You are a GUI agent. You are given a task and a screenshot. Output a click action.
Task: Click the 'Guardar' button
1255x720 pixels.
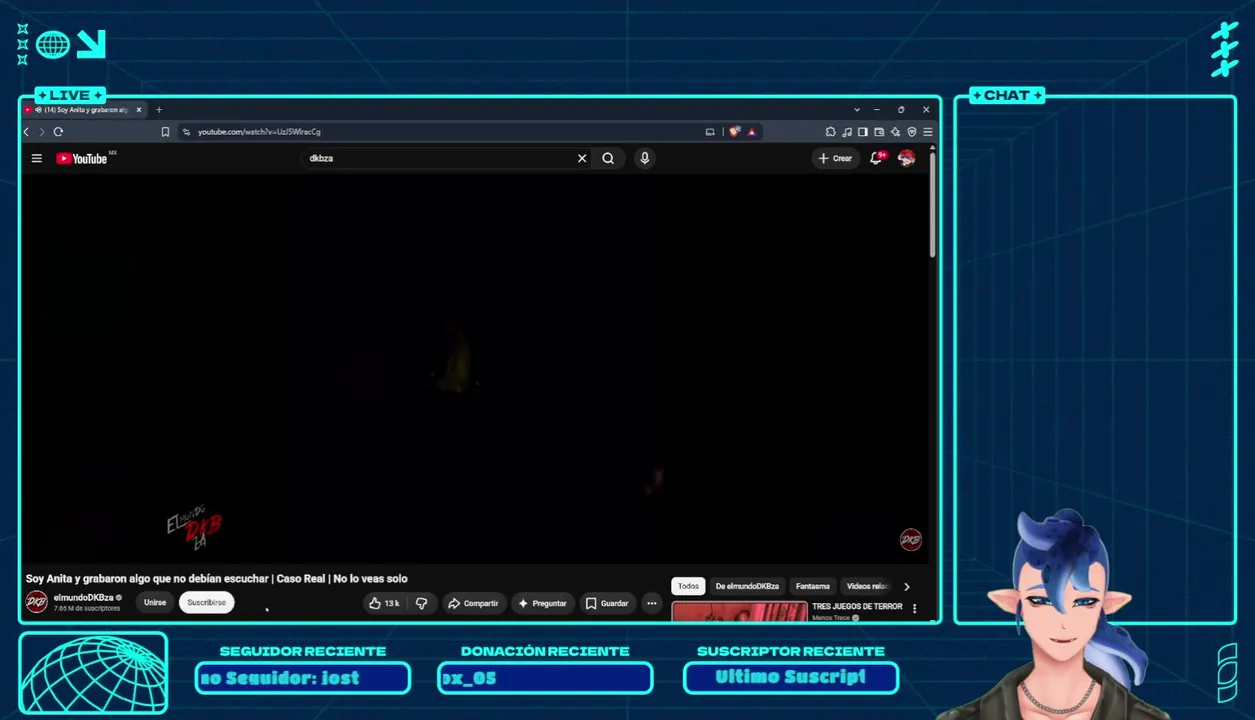coord(607,603)
